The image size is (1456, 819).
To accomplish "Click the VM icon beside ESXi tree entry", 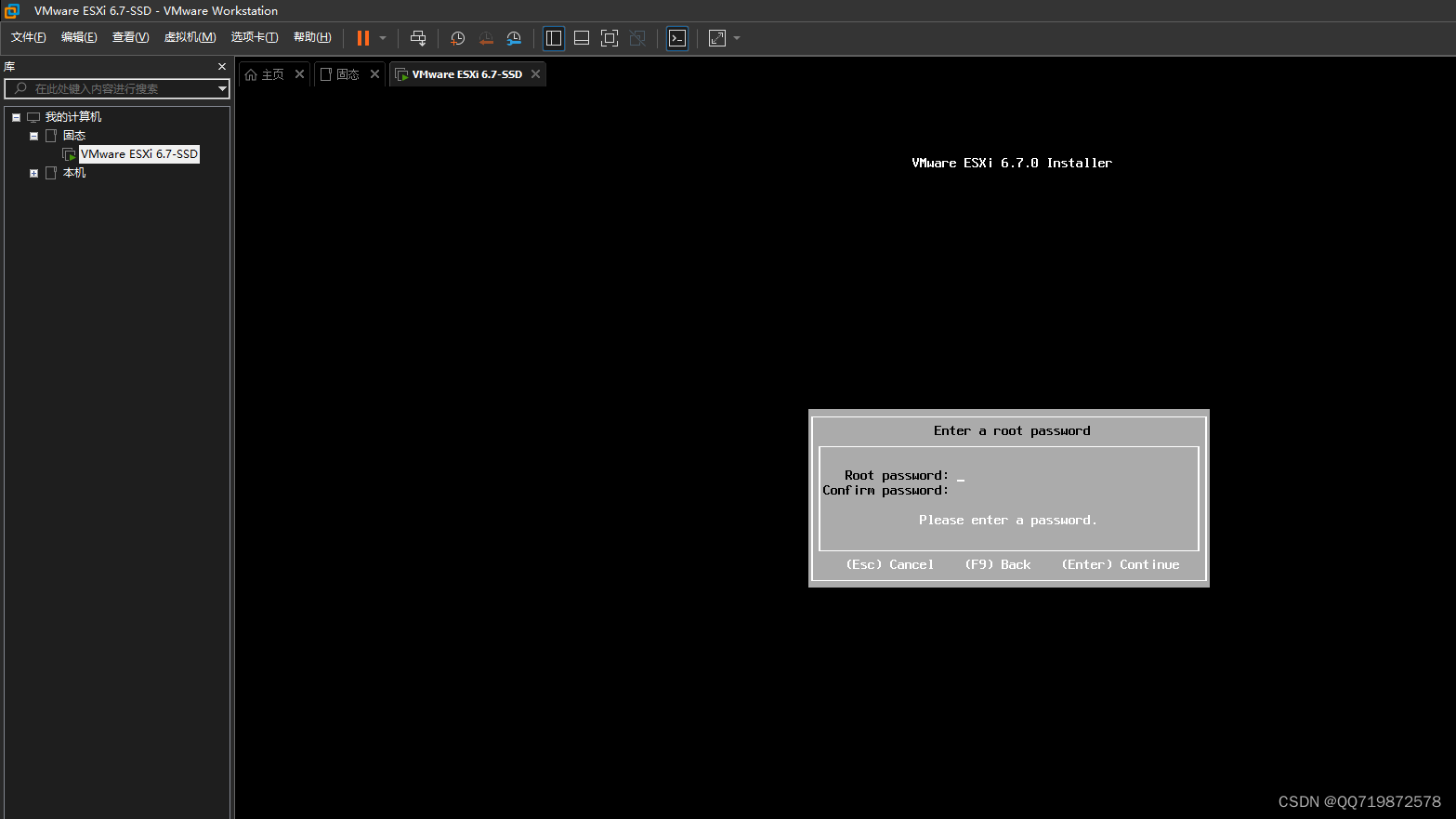I will coord(69,154).
